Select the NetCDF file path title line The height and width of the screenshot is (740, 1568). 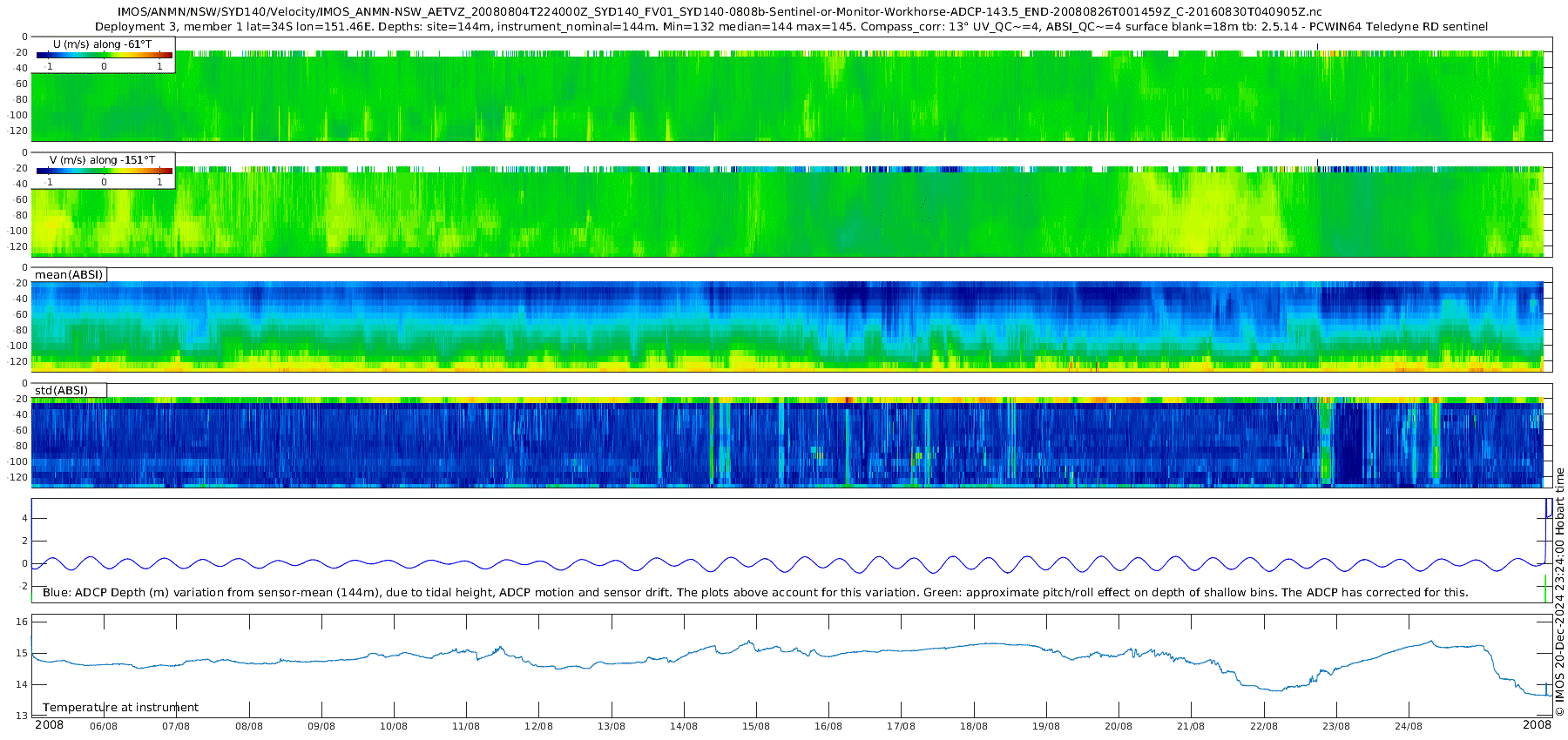pos(720,11)
